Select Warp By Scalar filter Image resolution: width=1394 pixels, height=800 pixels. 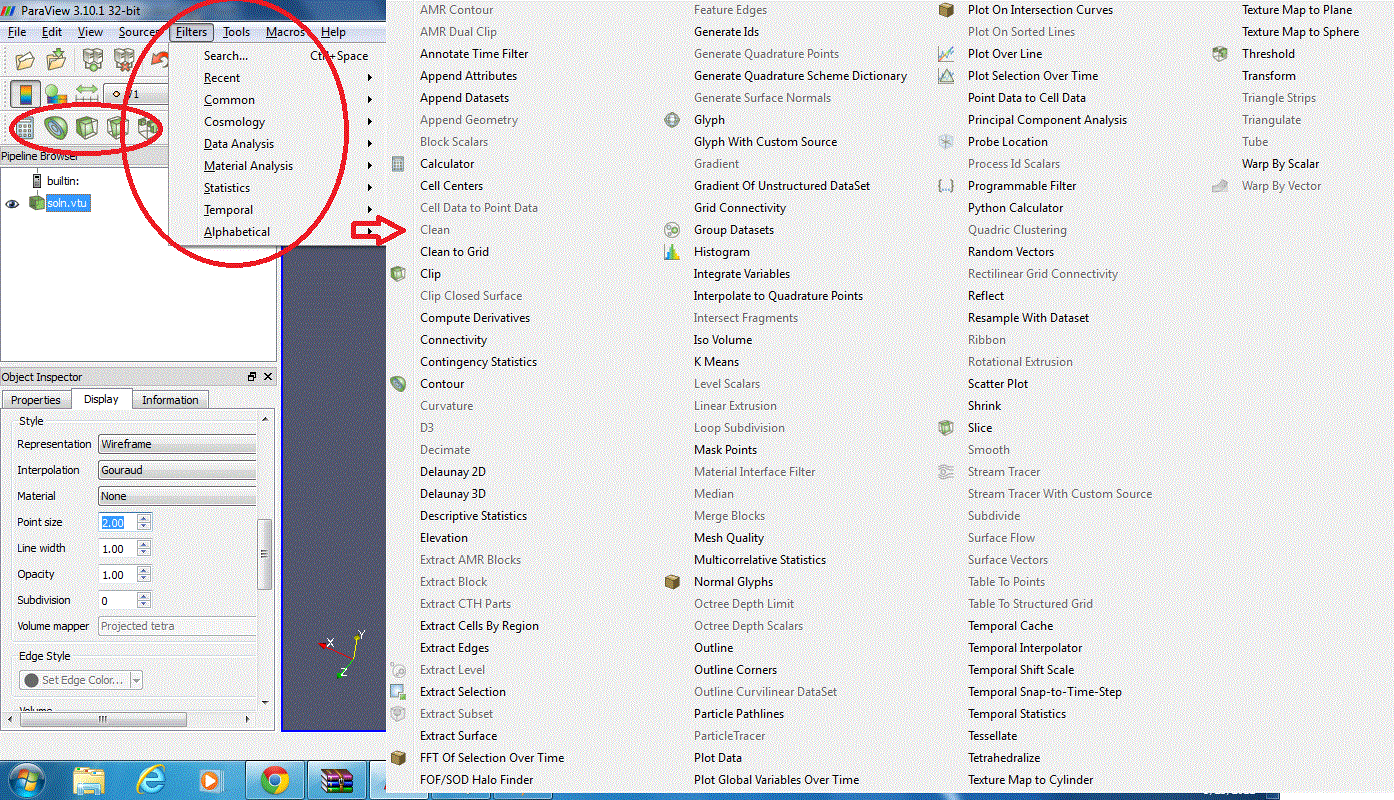(1280, 164)
